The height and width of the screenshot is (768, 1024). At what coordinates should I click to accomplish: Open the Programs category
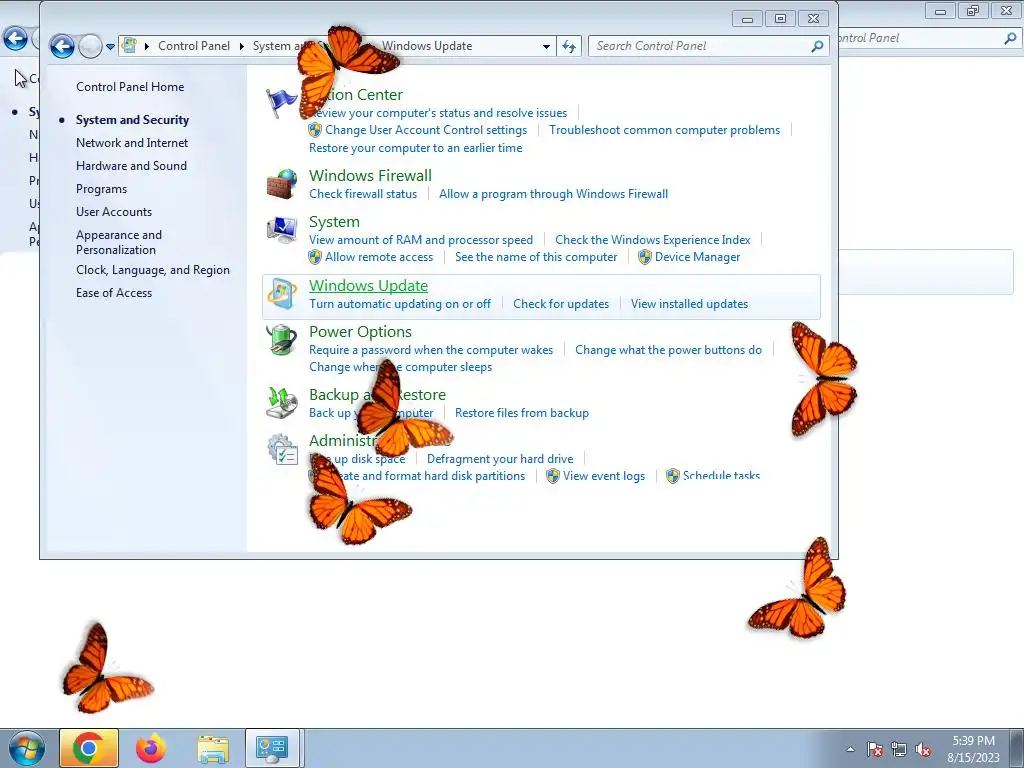click(x=101, y=189)
